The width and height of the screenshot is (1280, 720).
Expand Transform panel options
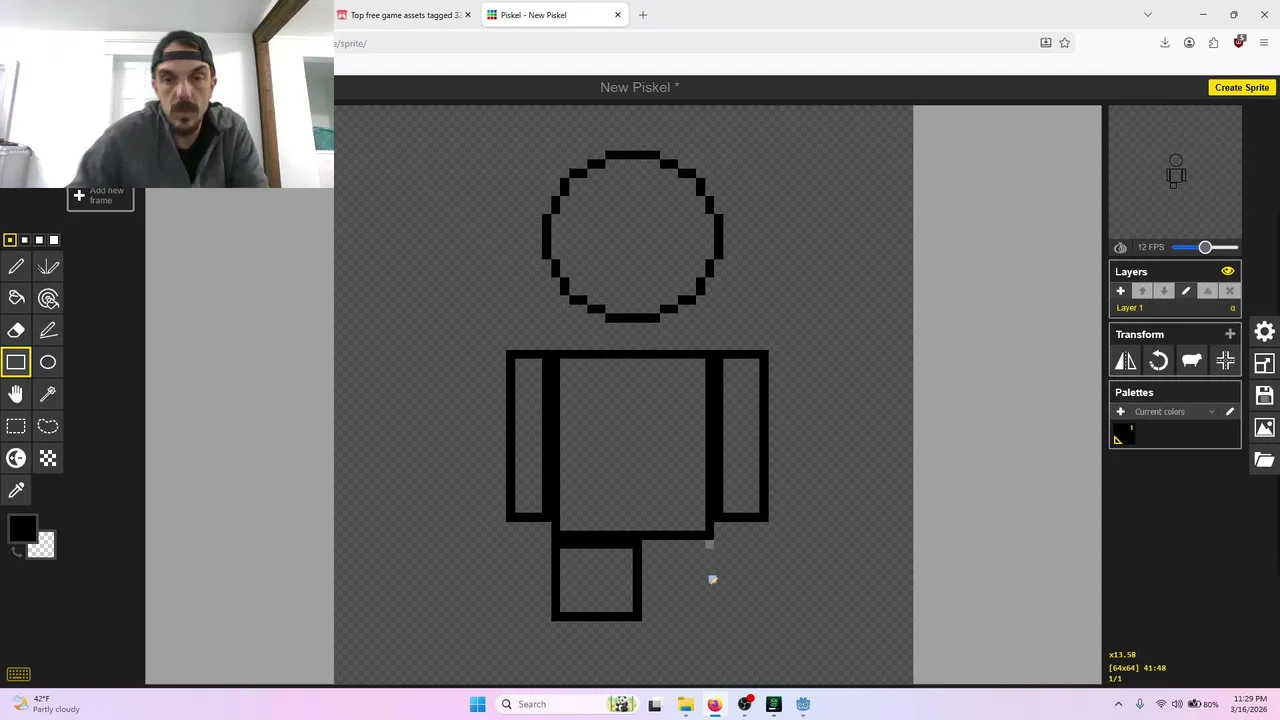[1230, 334]
